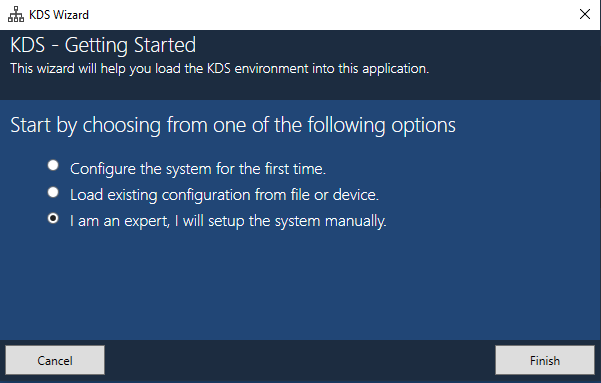Viewport: 601px width, 383px height.
Task: Close the KDS Wizard window
Action: click(x=585, y=14)
